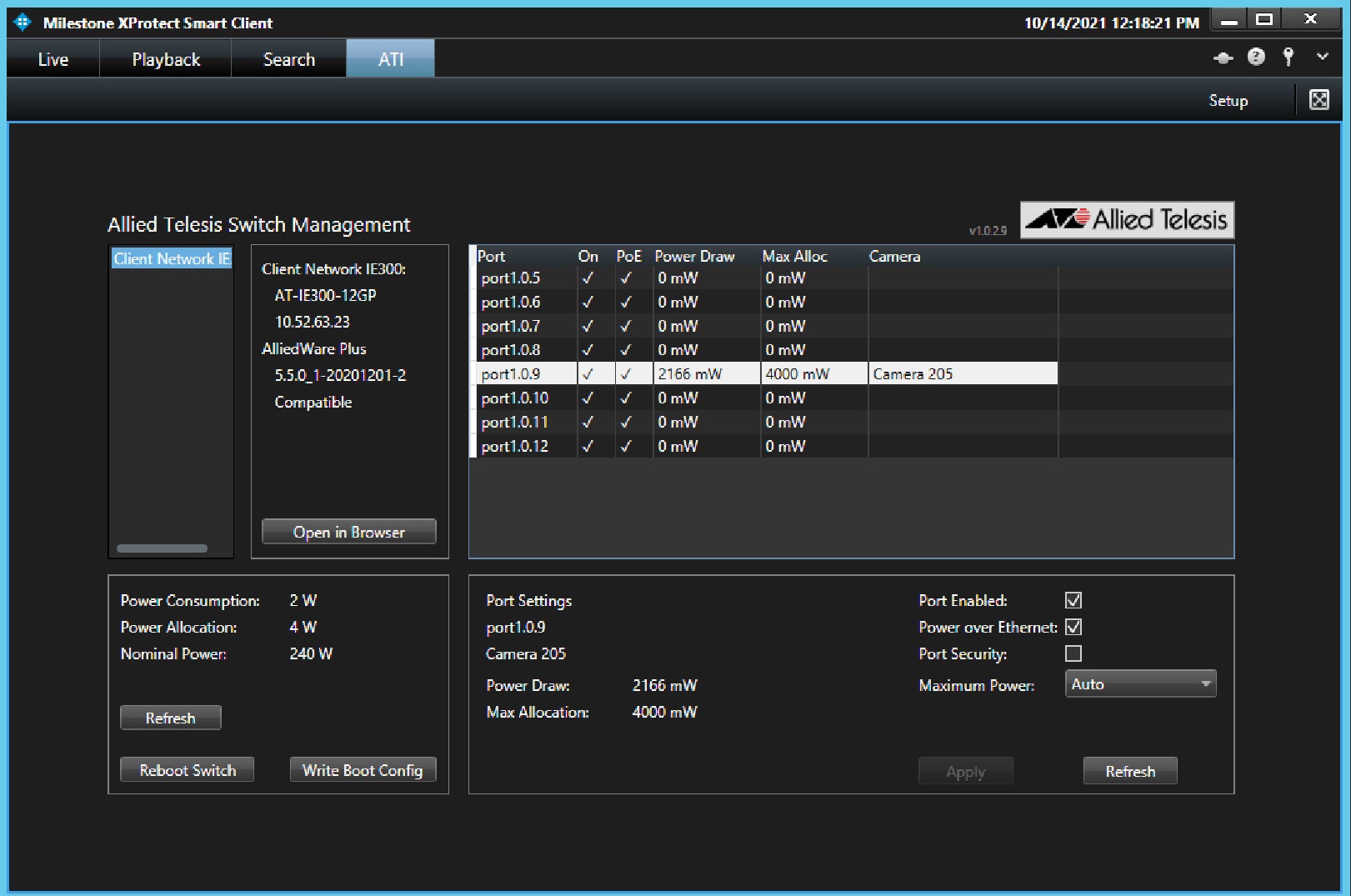
Task: Click the v1.0.2.9 version label
Action: (988, 231)
